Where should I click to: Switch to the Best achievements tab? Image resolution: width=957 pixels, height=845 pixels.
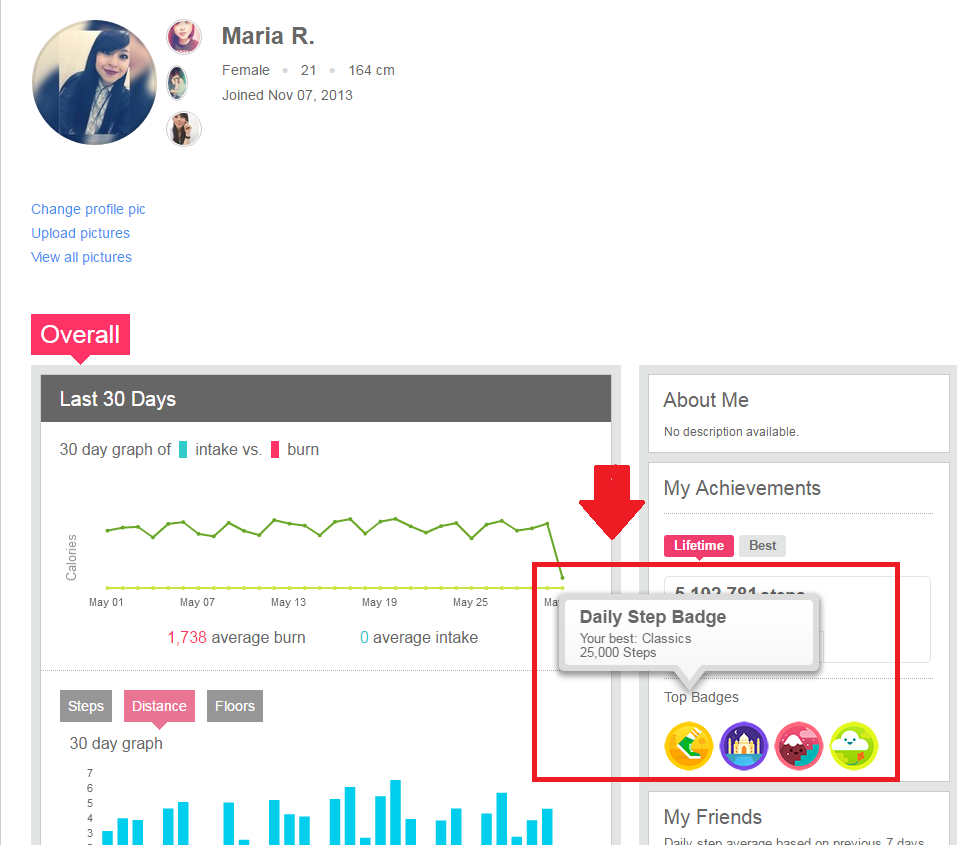pyautogui.click(x=762, y=546)
